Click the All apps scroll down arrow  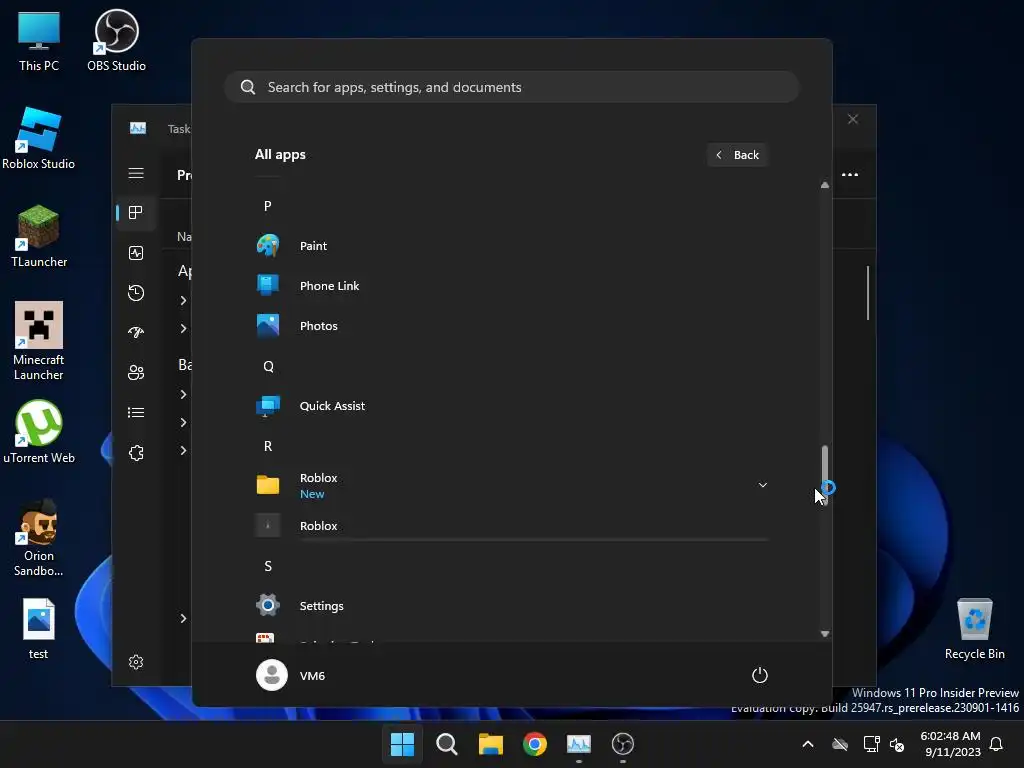[x=825, y=633]
